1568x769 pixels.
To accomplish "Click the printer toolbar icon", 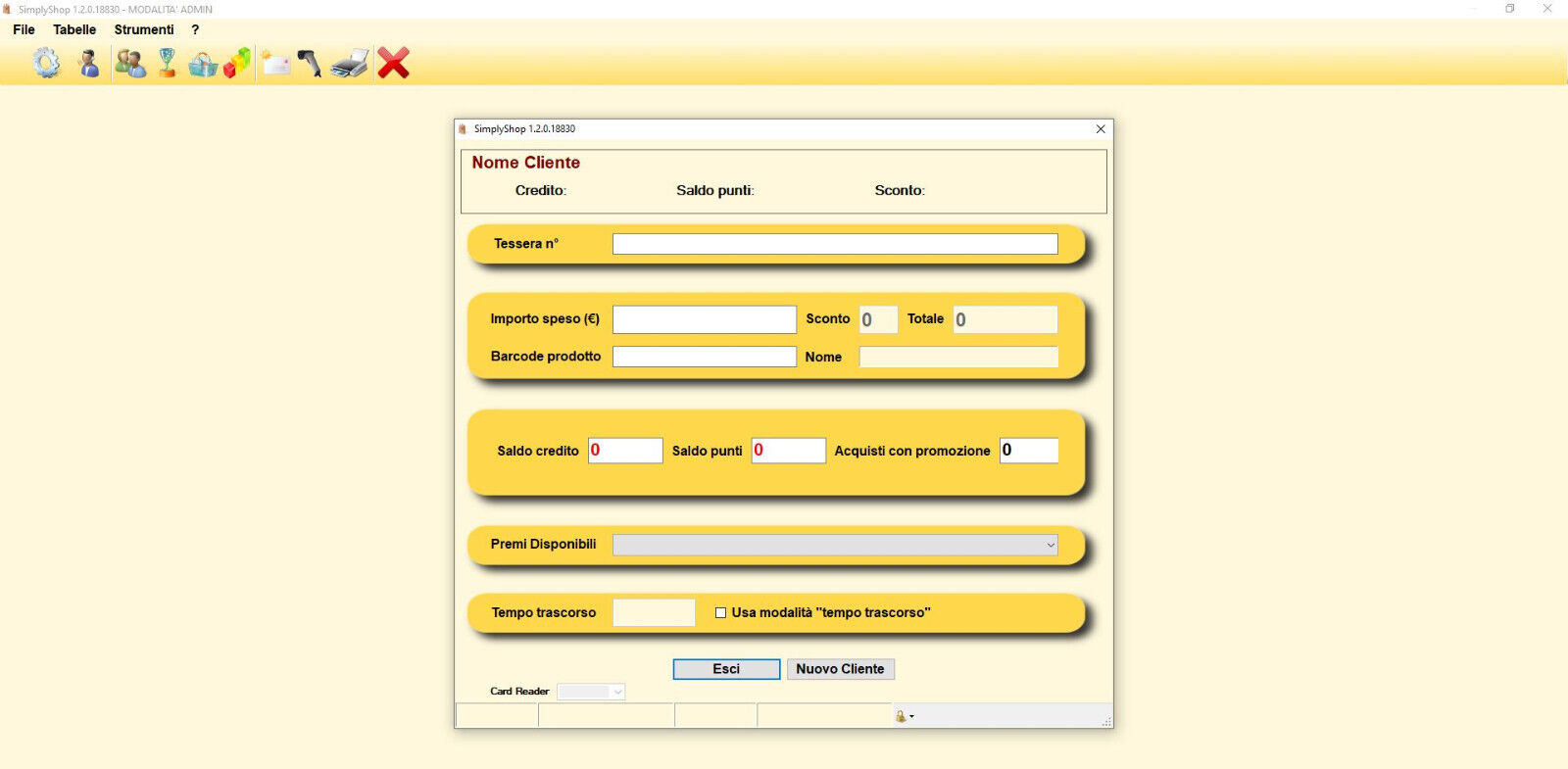I will click(x=350, y=64).
